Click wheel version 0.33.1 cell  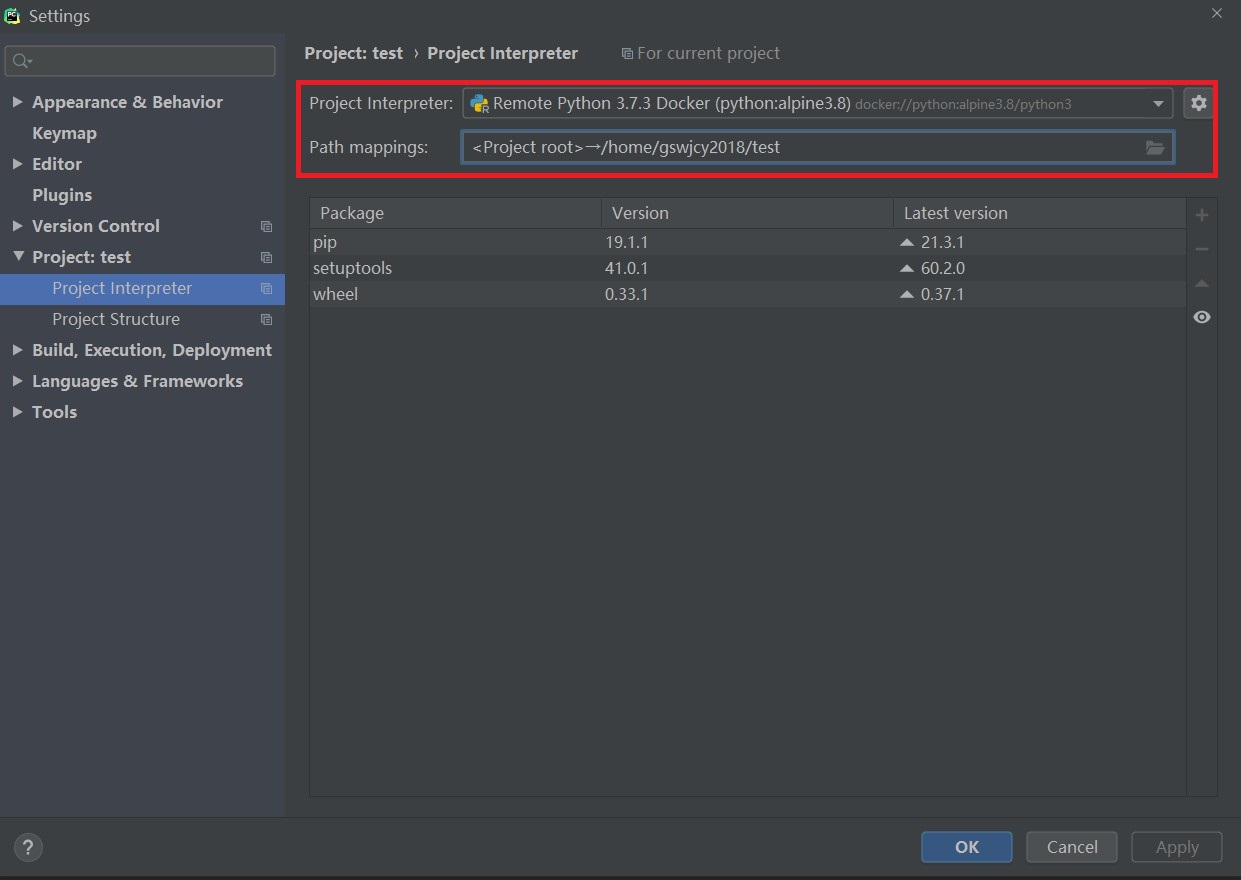tap(627, 294)
